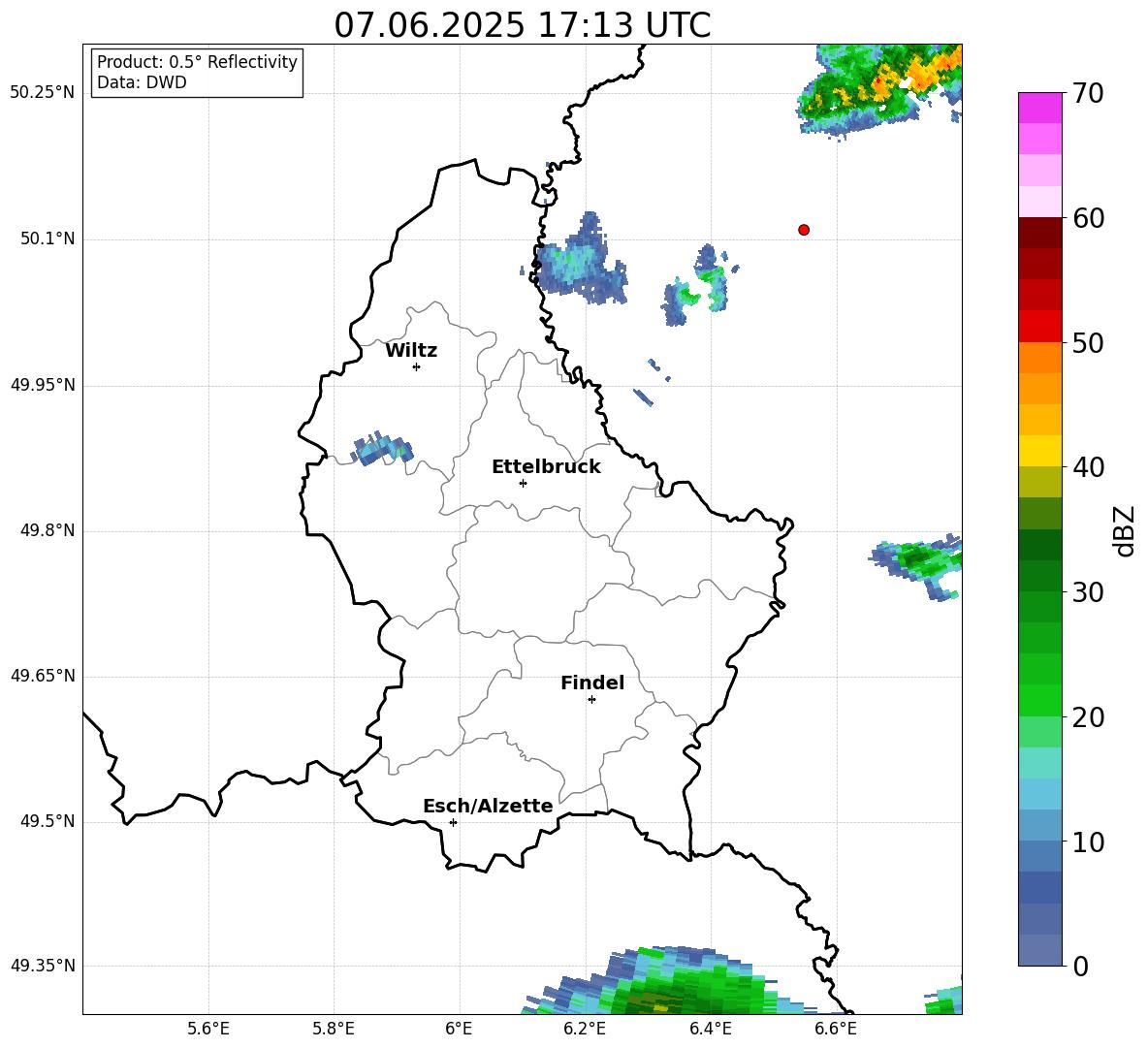The image size is (1148, 1048).
Task: Click the 30 colorbar tick label
Action: pyautogui.click(x=1088, y=592)
